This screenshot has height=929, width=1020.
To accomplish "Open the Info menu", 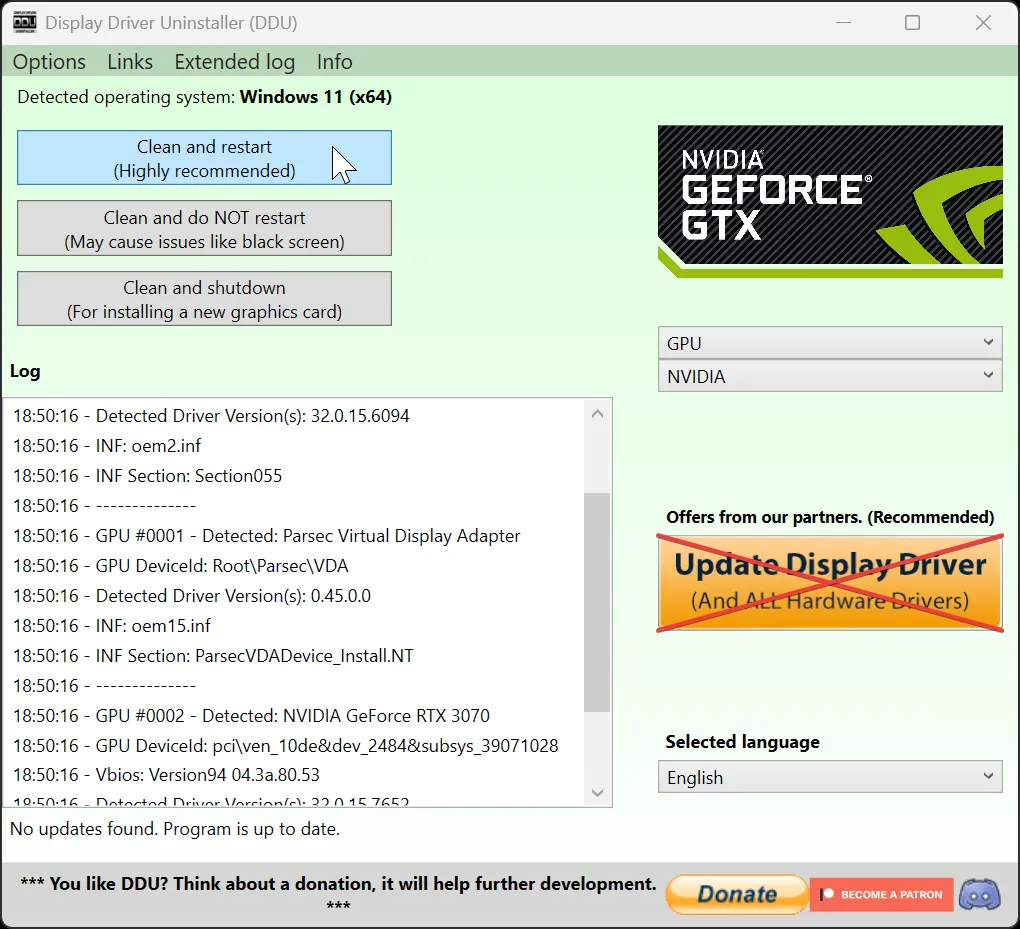I will (334, 62).
